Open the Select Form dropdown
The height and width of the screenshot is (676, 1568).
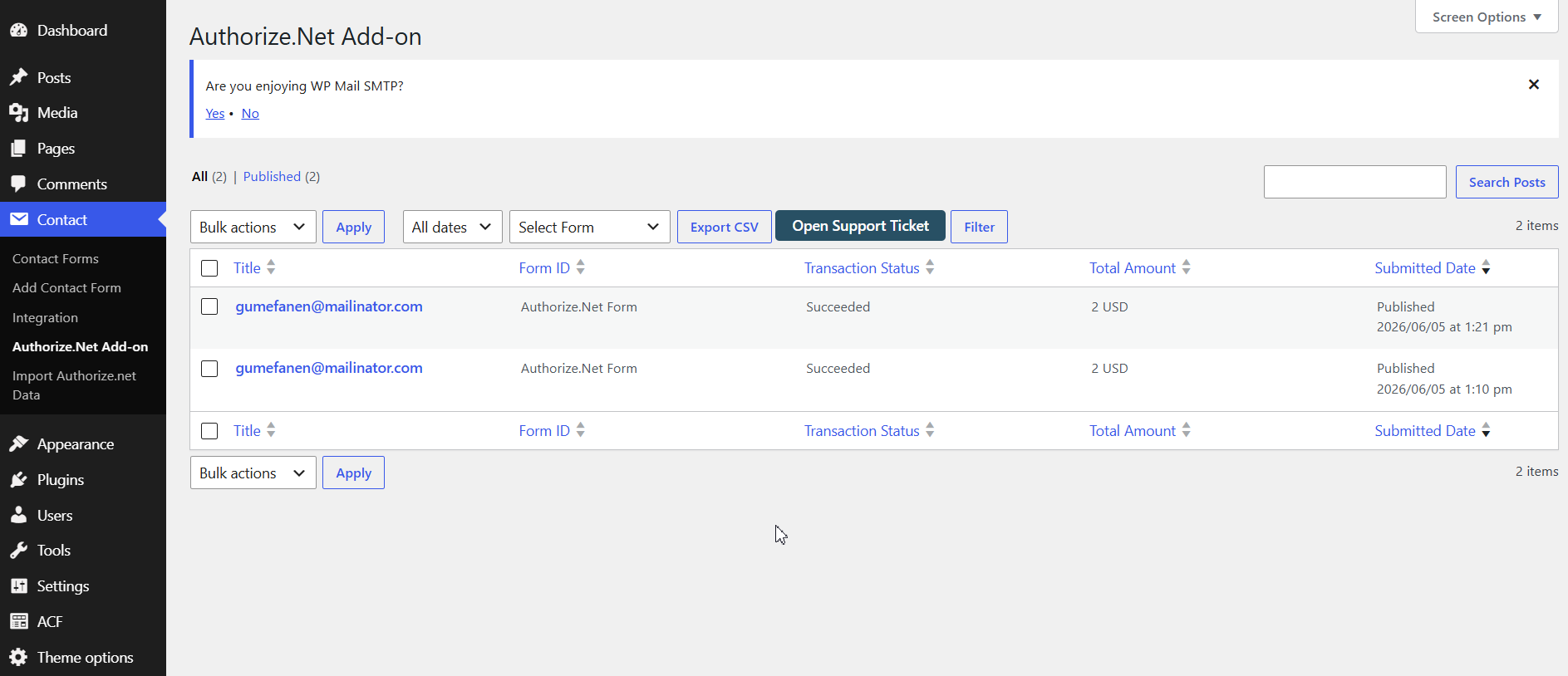[x=590, y=227]
